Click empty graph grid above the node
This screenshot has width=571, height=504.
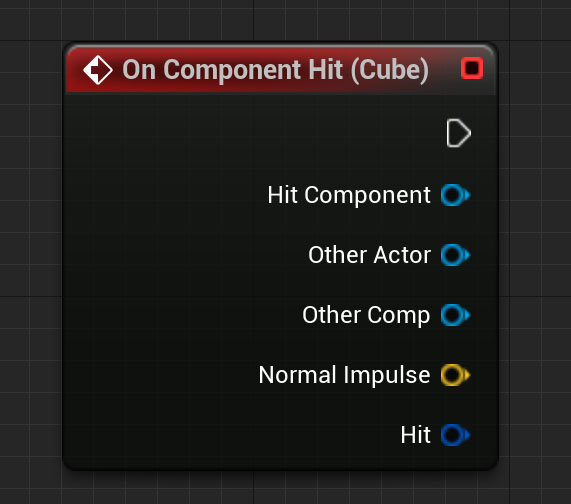(280, 20)
